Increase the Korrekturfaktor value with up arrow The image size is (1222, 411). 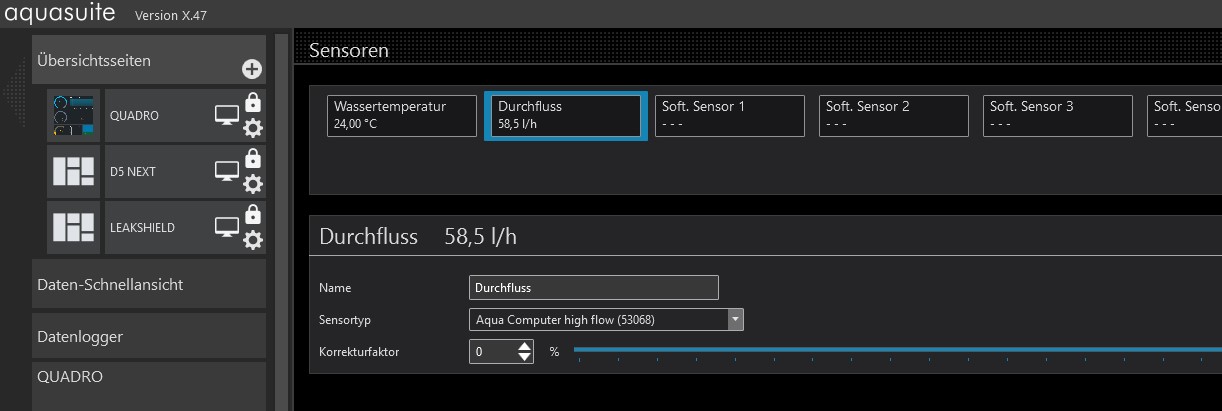coord(525,346)
